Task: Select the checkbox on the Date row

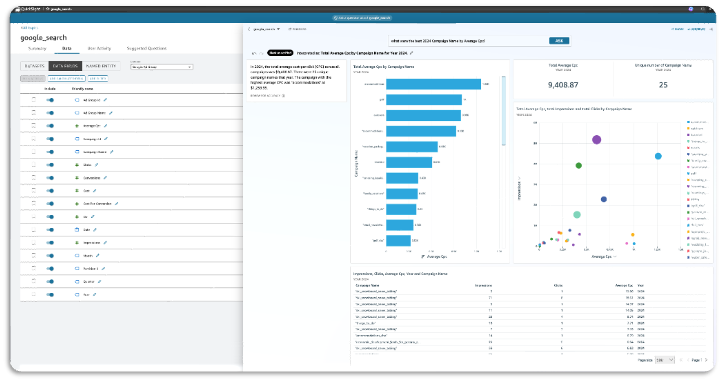Action: pyautogui.click(x=34, y=230)
